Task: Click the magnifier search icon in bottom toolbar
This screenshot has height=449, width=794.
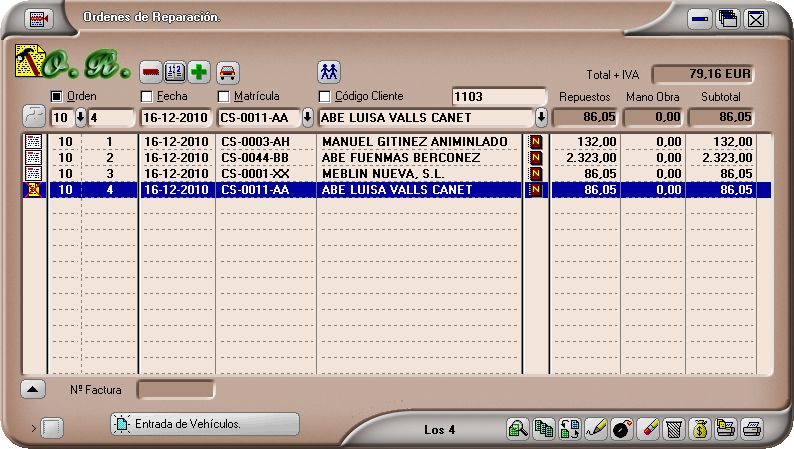Action: coord(518,429)
